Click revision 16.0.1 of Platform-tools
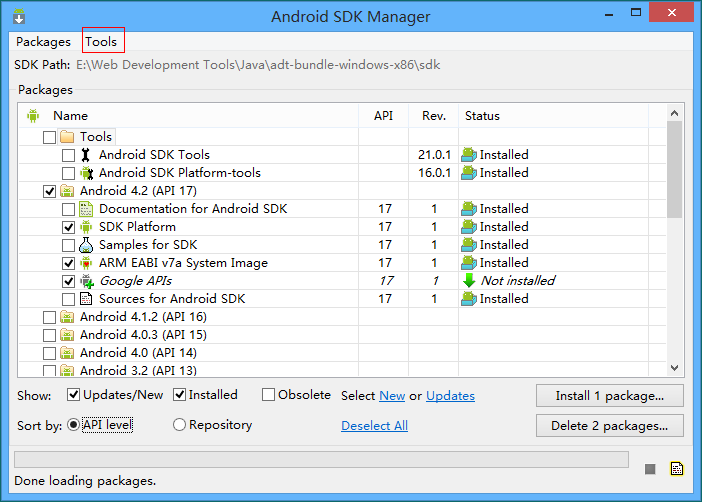 (x=434, y=173)
